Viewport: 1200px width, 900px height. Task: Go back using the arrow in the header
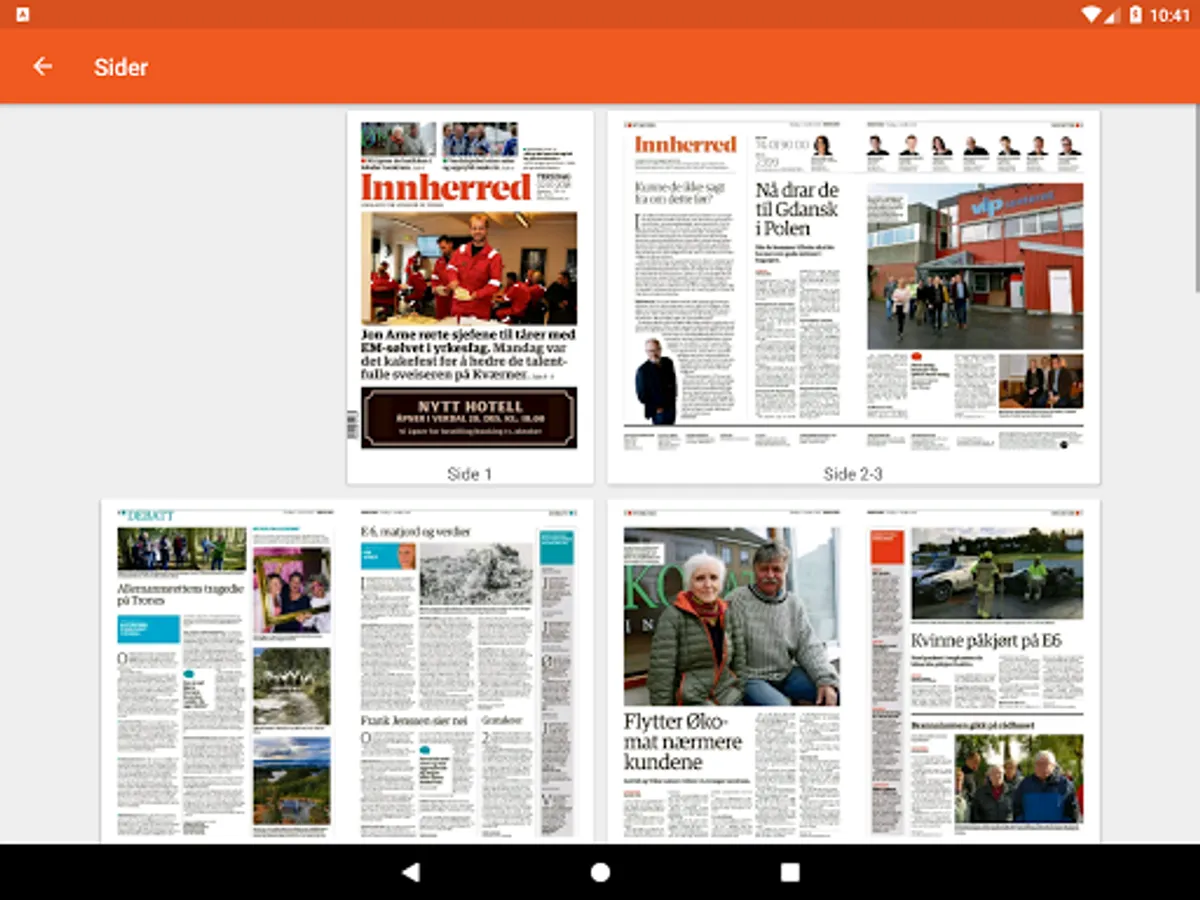(x=42, y=67)
